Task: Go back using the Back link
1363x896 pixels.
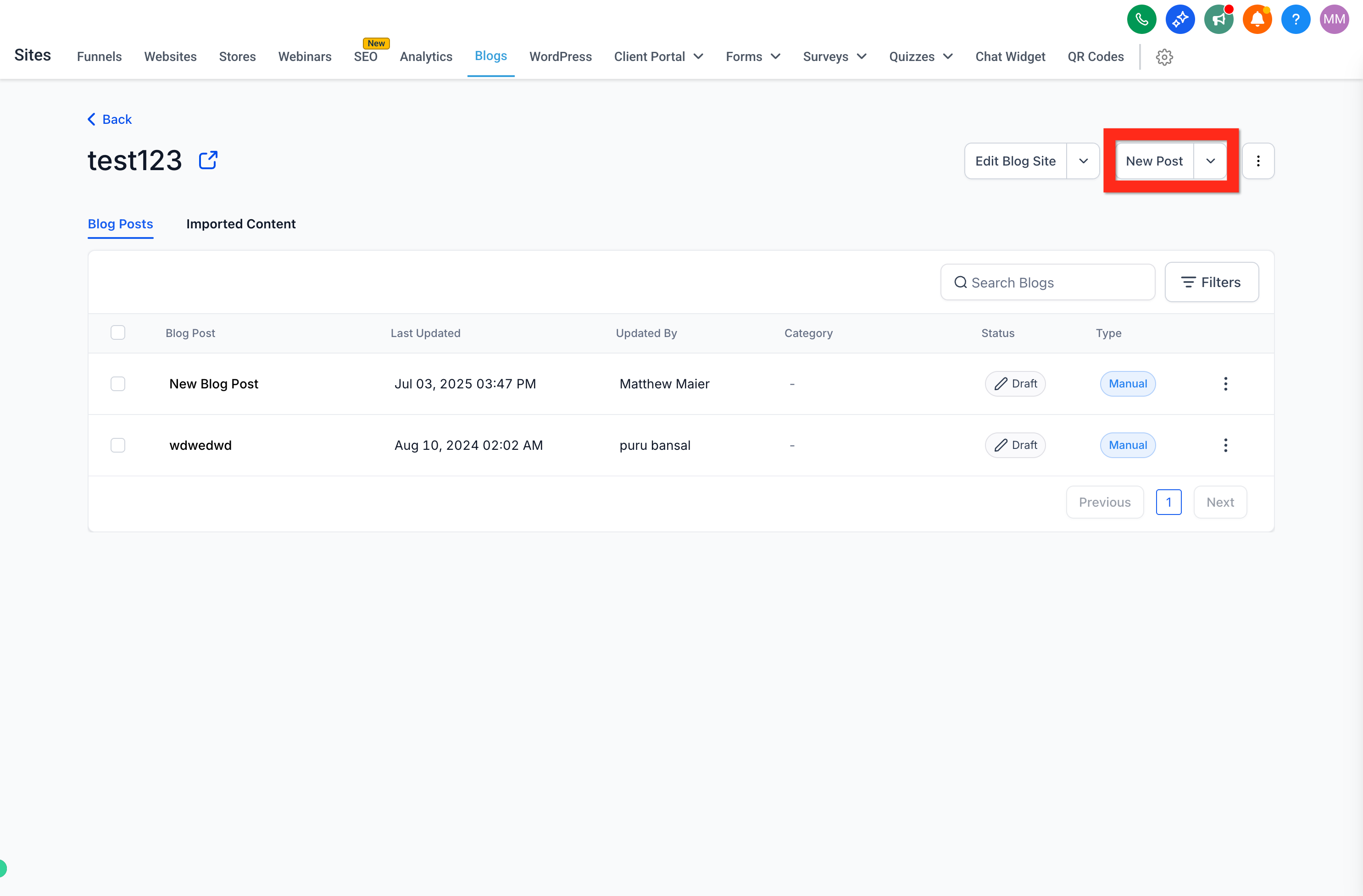Action: click(x=109, y=119)
